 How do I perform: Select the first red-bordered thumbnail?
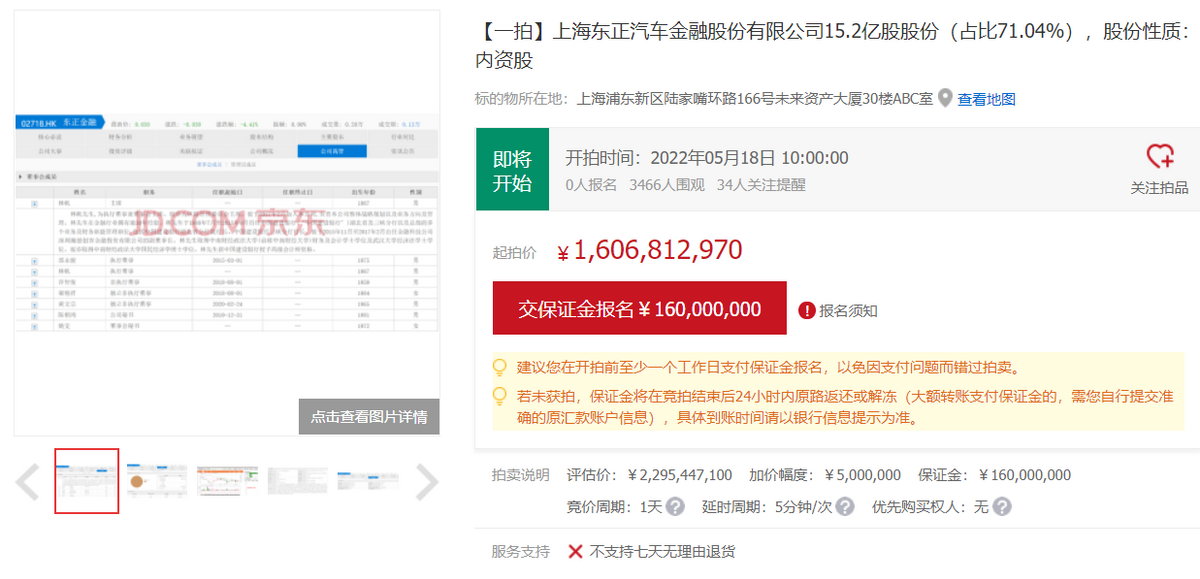(87, 481)
